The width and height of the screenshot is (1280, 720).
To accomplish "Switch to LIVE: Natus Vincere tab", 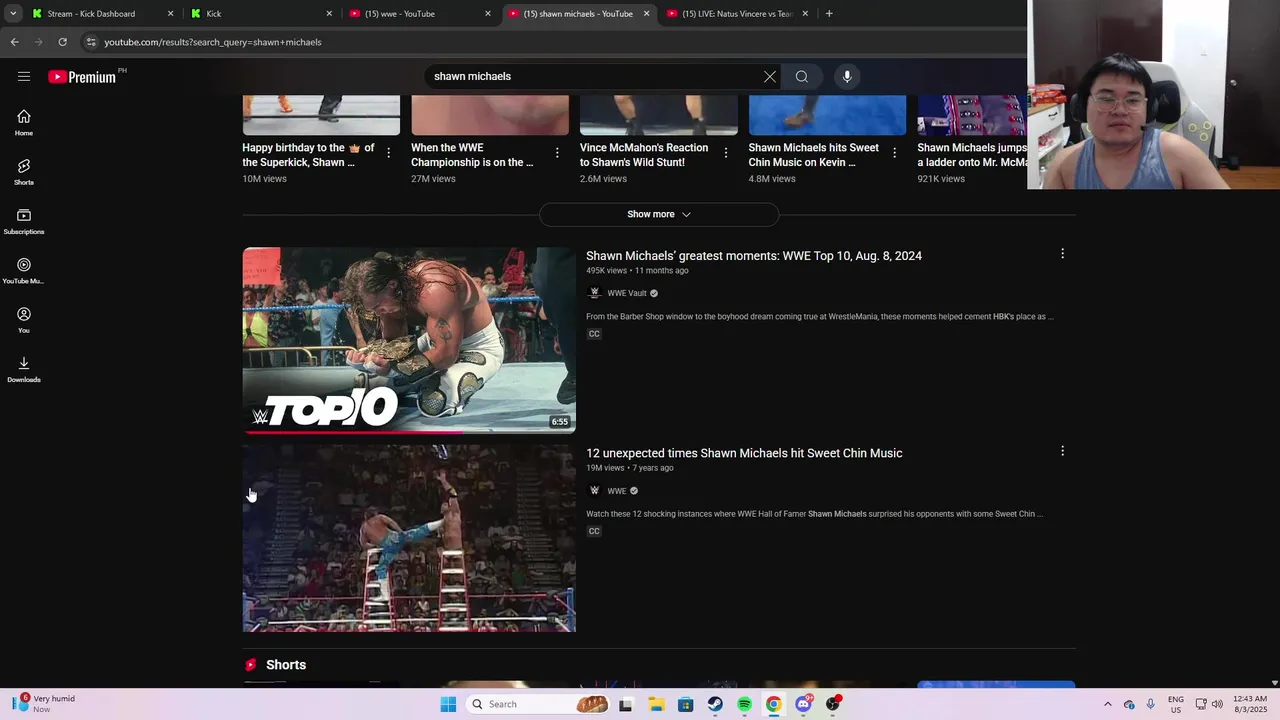I will click(x=737, y=13).
